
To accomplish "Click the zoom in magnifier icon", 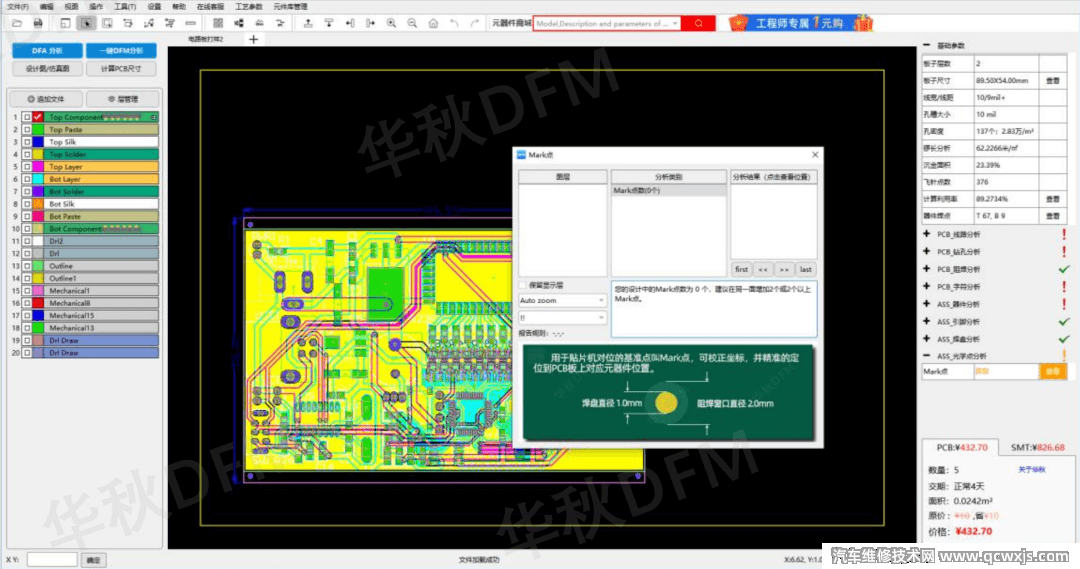I will click(x=391, y=23).
